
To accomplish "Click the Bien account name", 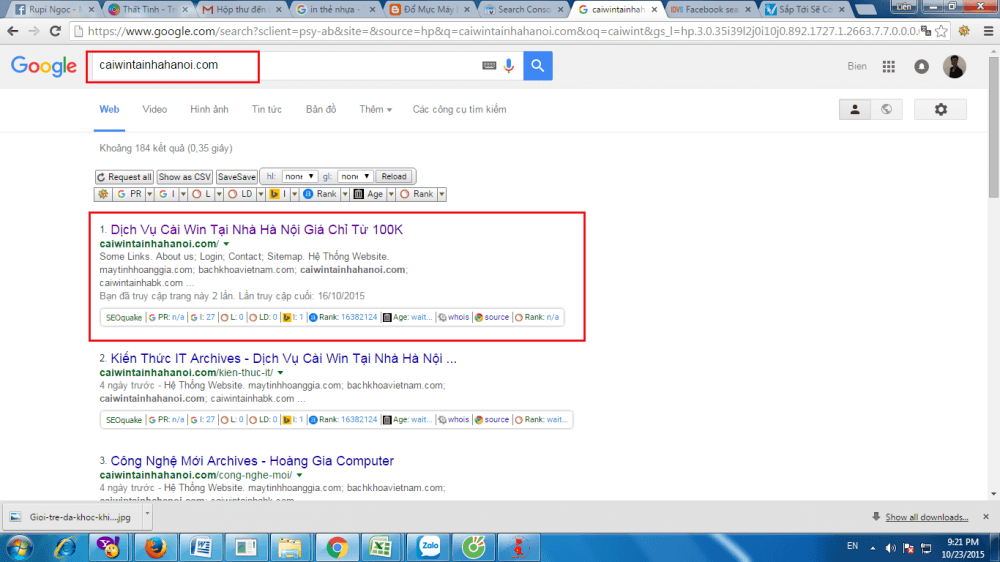I will pos(857,66).
